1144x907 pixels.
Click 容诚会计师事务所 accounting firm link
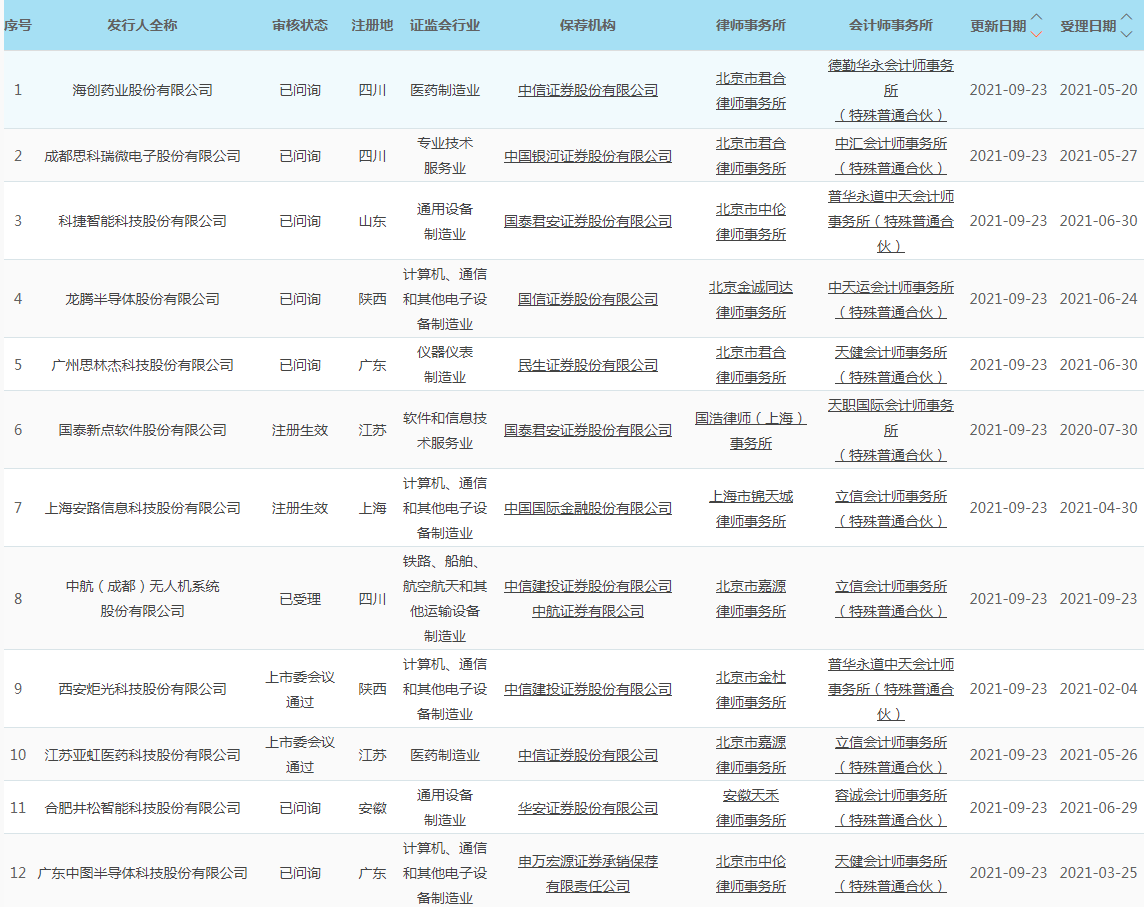coord(890,796)
